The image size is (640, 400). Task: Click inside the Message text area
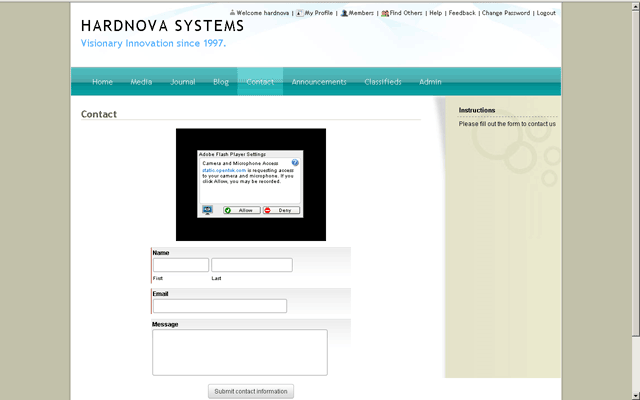point(239,352)
